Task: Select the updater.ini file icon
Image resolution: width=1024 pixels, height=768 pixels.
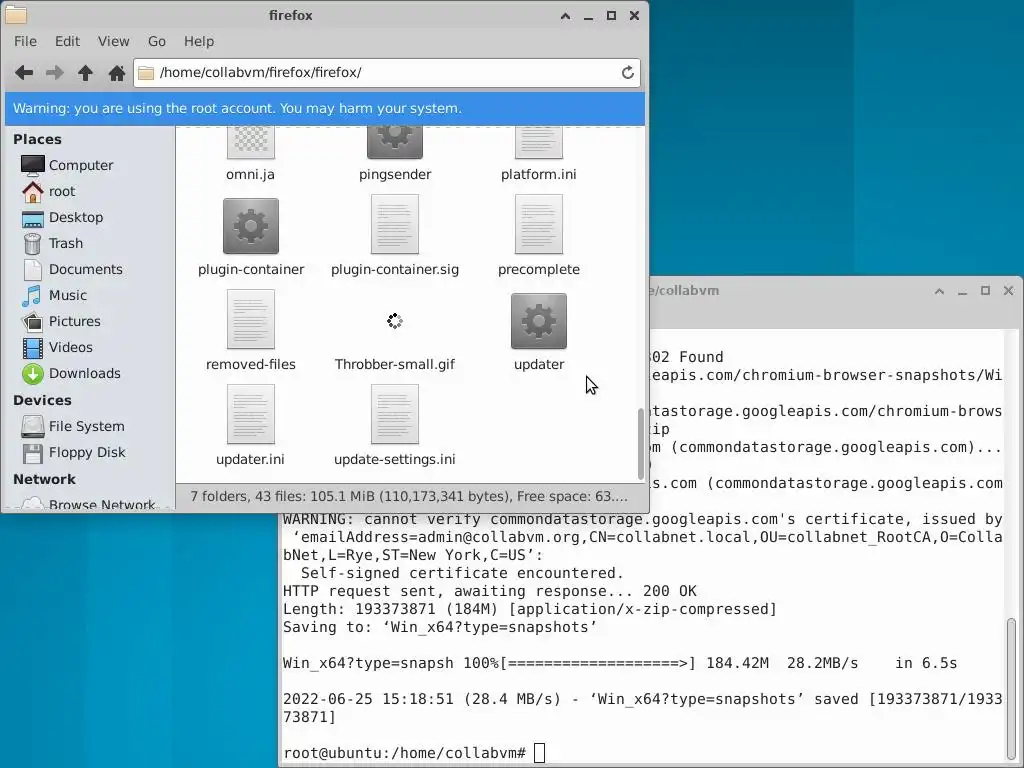Action: coord(251,414)
